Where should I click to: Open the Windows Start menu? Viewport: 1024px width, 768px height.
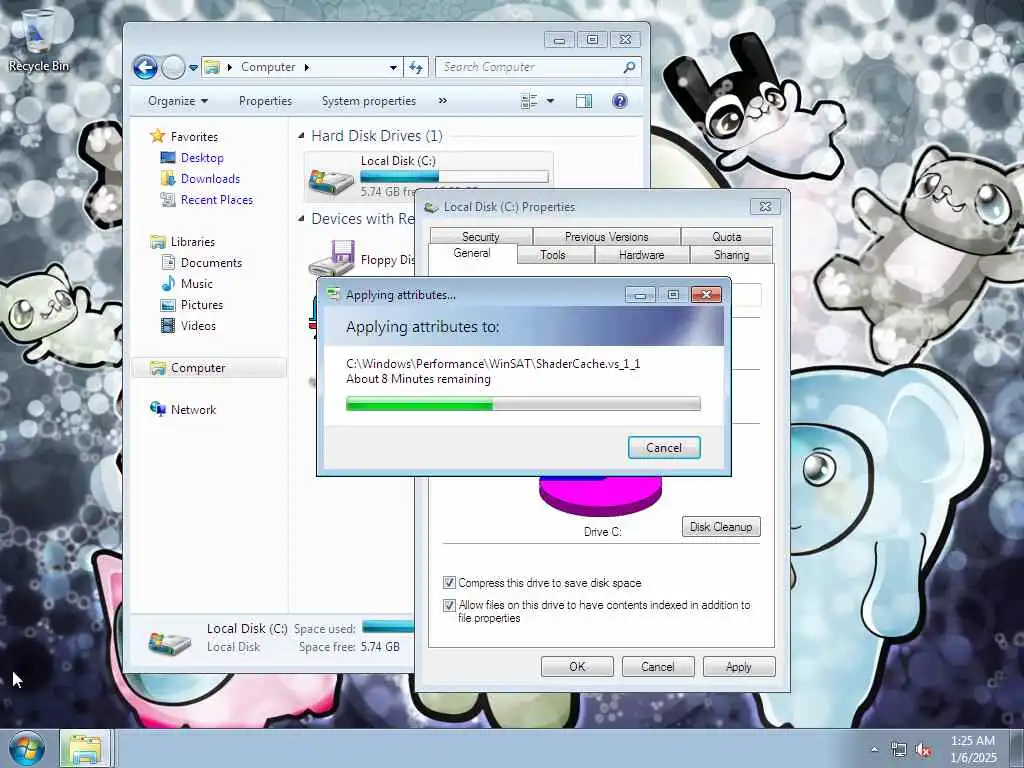point(27,748)
